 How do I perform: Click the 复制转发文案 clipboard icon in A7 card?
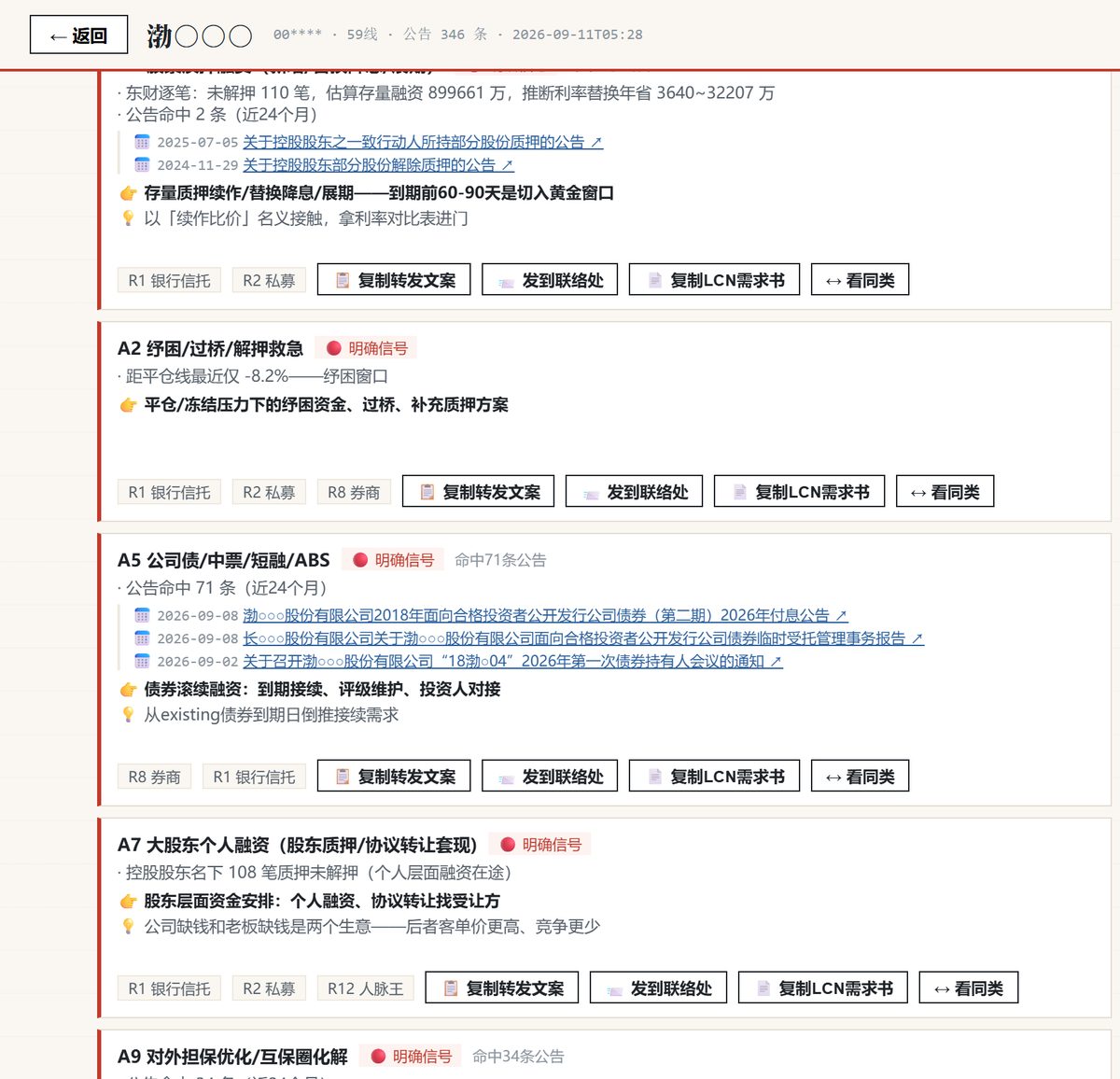tap(451, 988)
